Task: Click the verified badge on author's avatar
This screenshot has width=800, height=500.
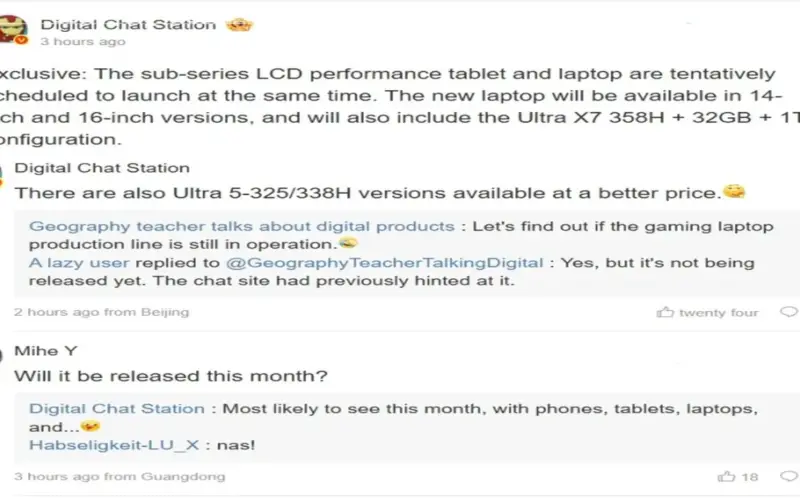Action: click(x=21, y=40)
